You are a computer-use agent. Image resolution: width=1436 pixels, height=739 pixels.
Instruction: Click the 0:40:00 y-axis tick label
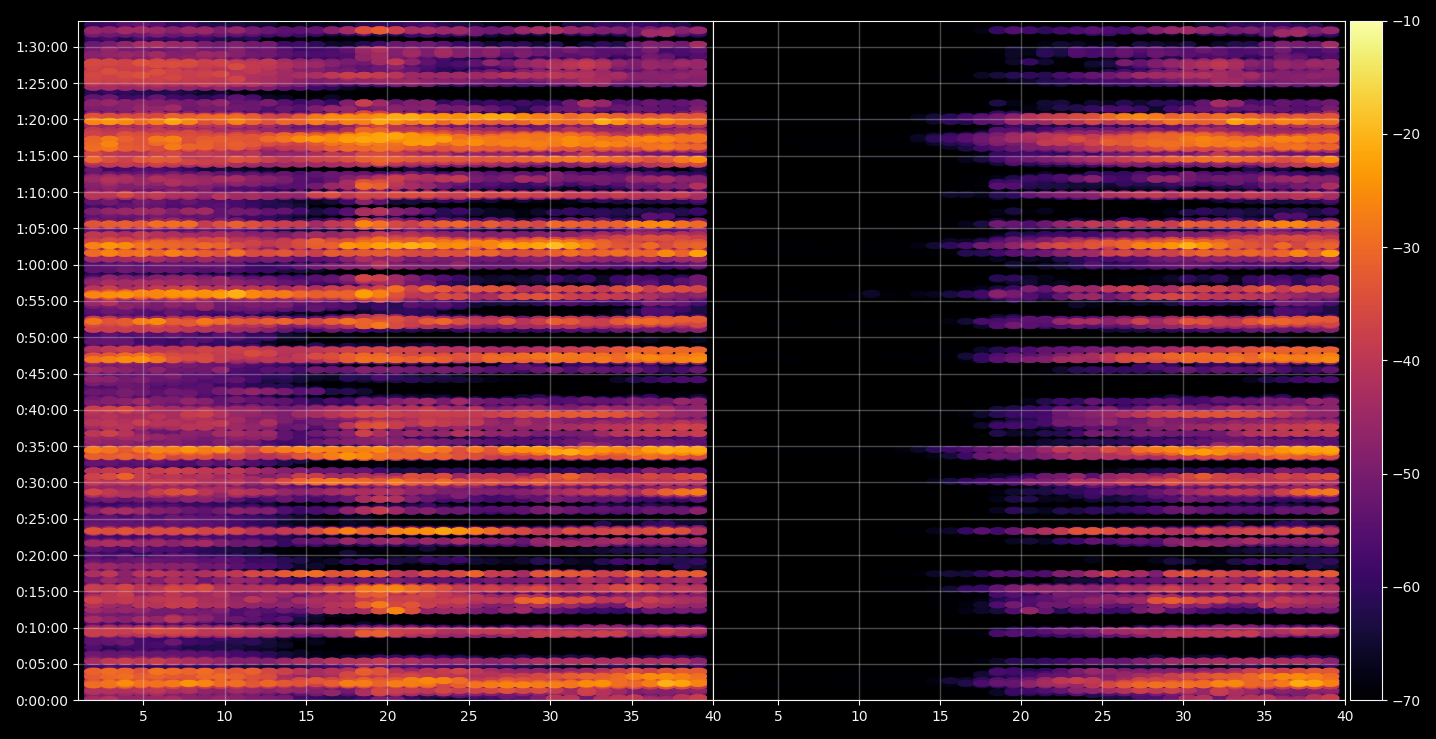(x=41, y=410)
